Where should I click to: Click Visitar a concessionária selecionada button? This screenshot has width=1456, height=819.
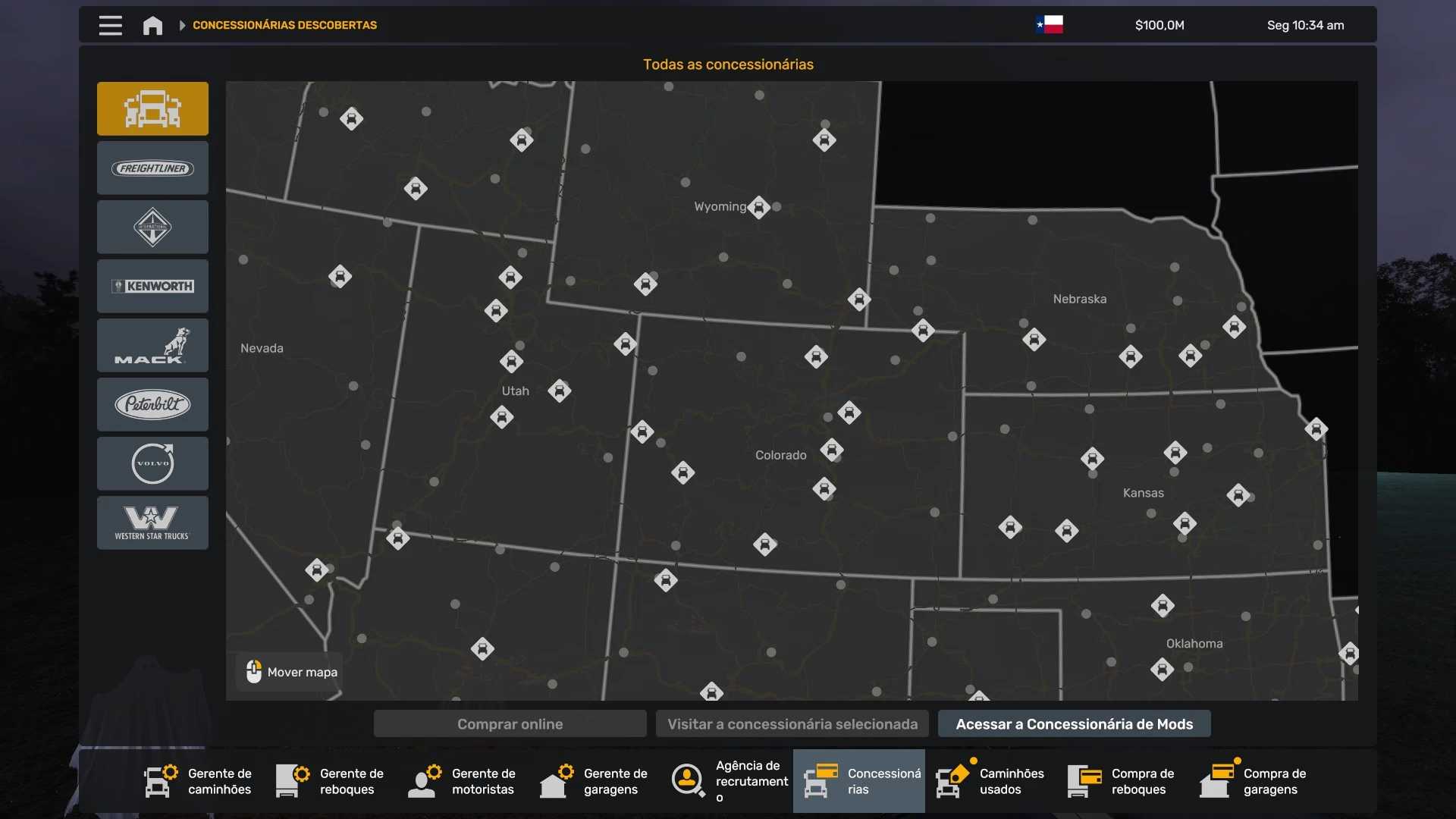792,724
